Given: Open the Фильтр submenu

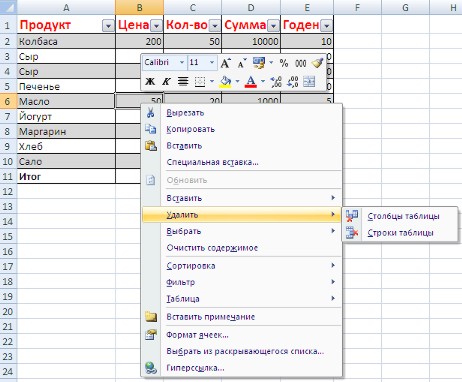Looking at the screenshot, I should click(x=242, y=282).
